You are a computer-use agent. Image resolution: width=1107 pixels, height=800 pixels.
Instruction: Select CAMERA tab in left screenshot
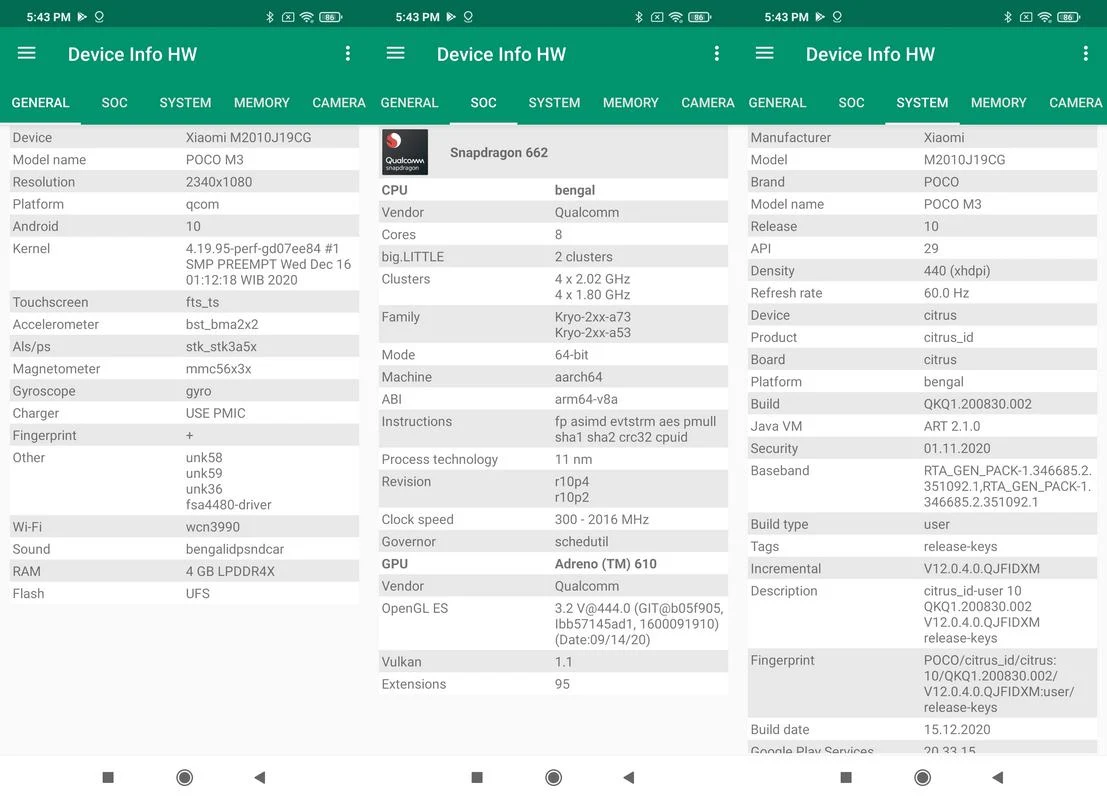pyautogui.click(x=339, y=102)
